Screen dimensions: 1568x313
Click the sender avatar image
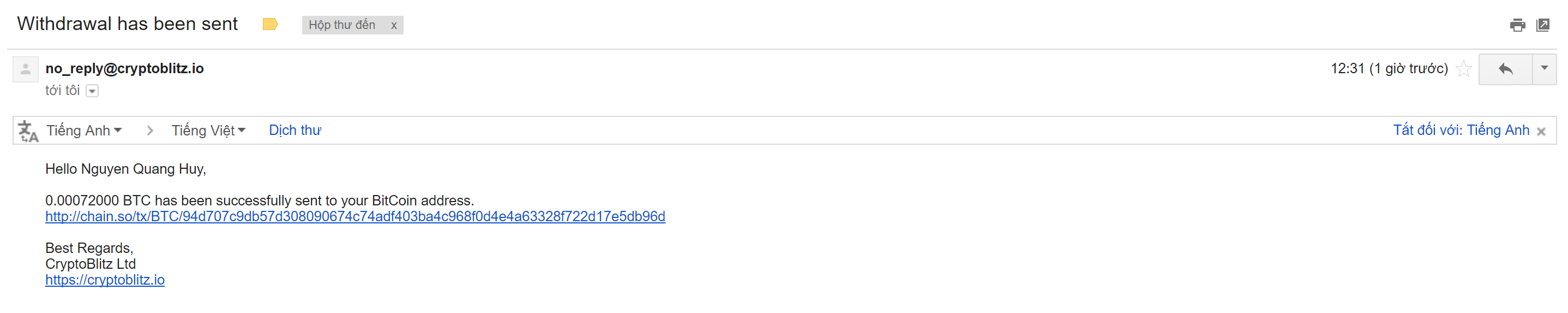pos(26,69)
